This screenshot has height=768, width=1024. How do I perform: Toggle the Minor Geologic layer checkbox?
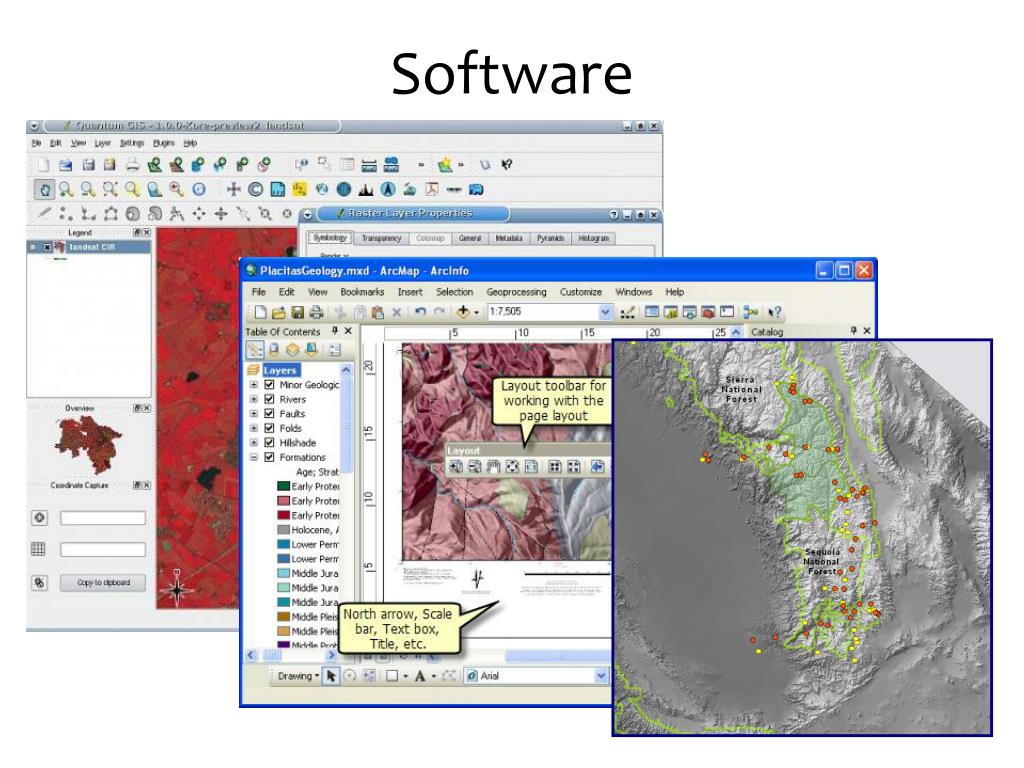(x=269, y=385)
